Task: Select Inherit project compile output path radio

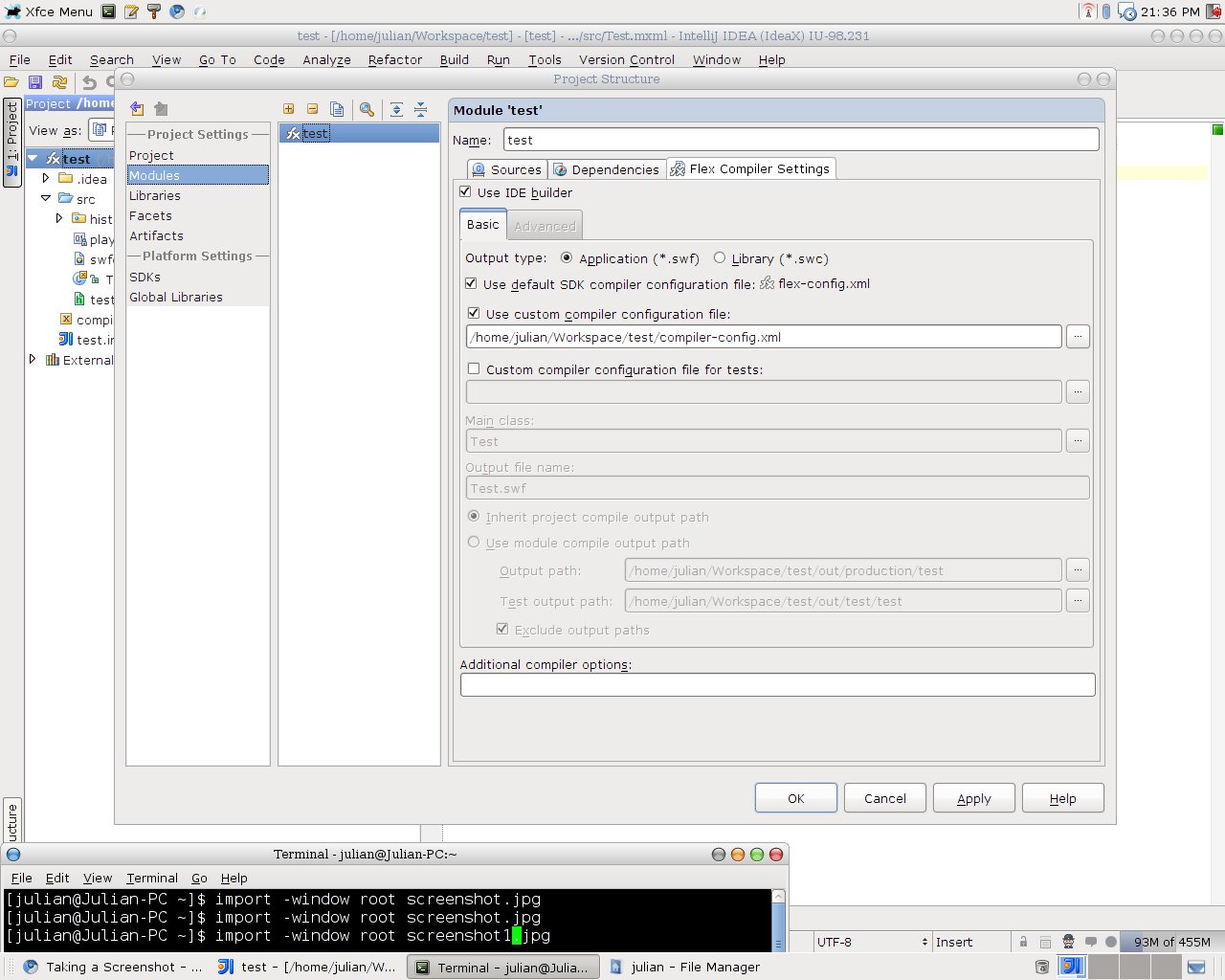Action: point(474,516)
